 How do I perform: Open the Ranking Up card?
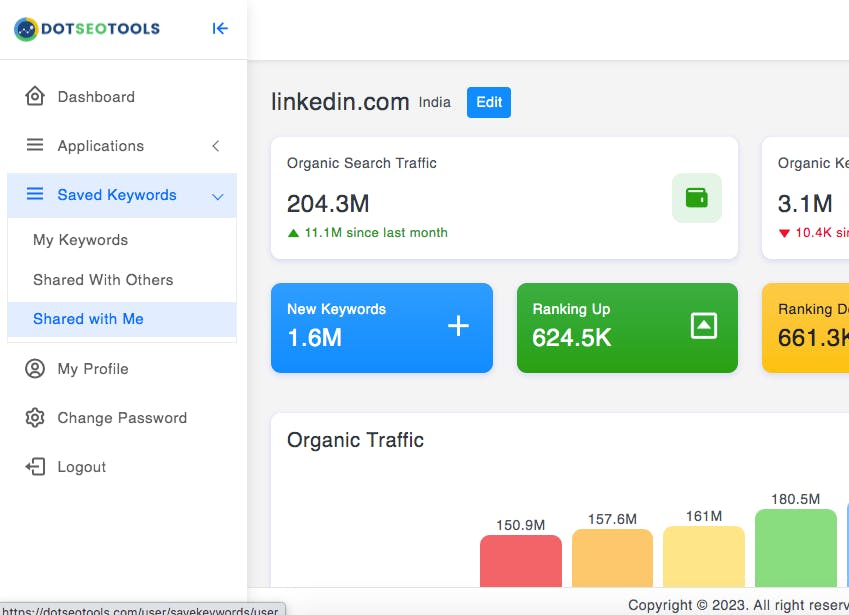(627, 328)
